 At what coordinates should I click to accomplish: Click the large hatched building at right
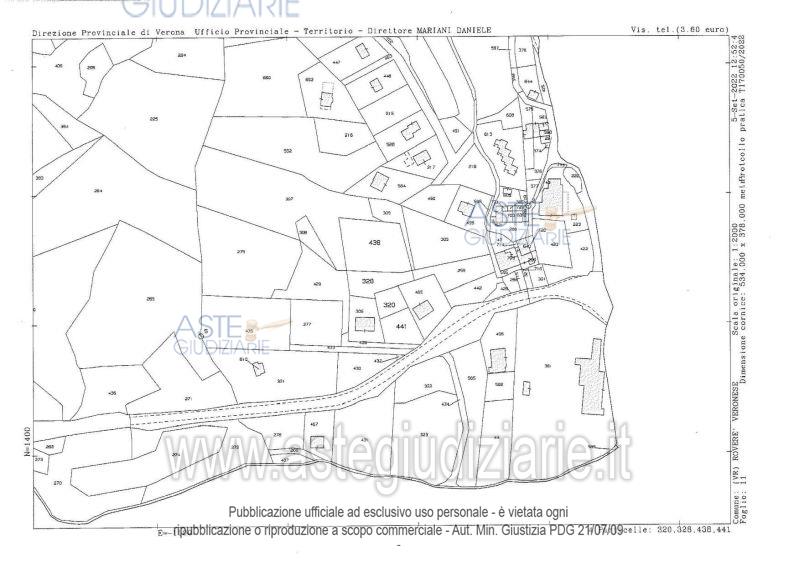591,375
